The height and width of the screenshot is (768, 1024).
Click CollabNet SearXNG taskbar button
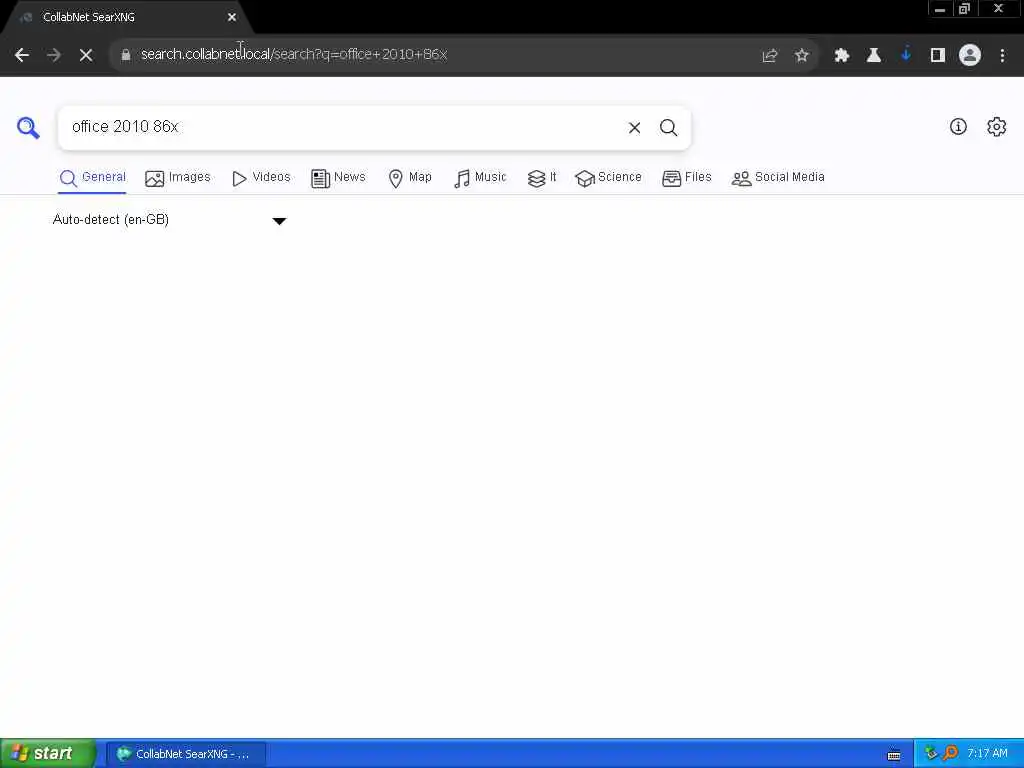point(185,754)
